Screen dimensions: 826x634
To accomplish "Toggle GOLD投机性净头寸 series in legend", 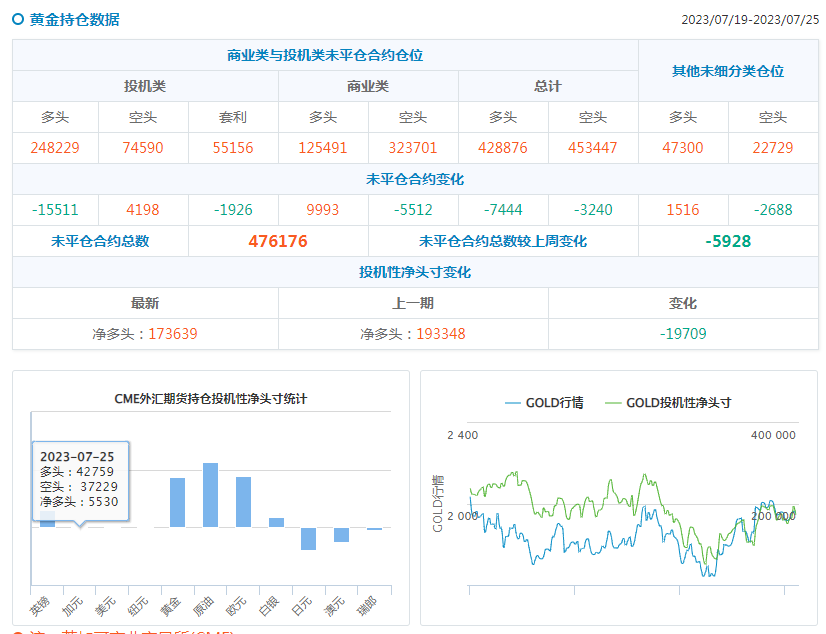I will click(x=668, y=403).
